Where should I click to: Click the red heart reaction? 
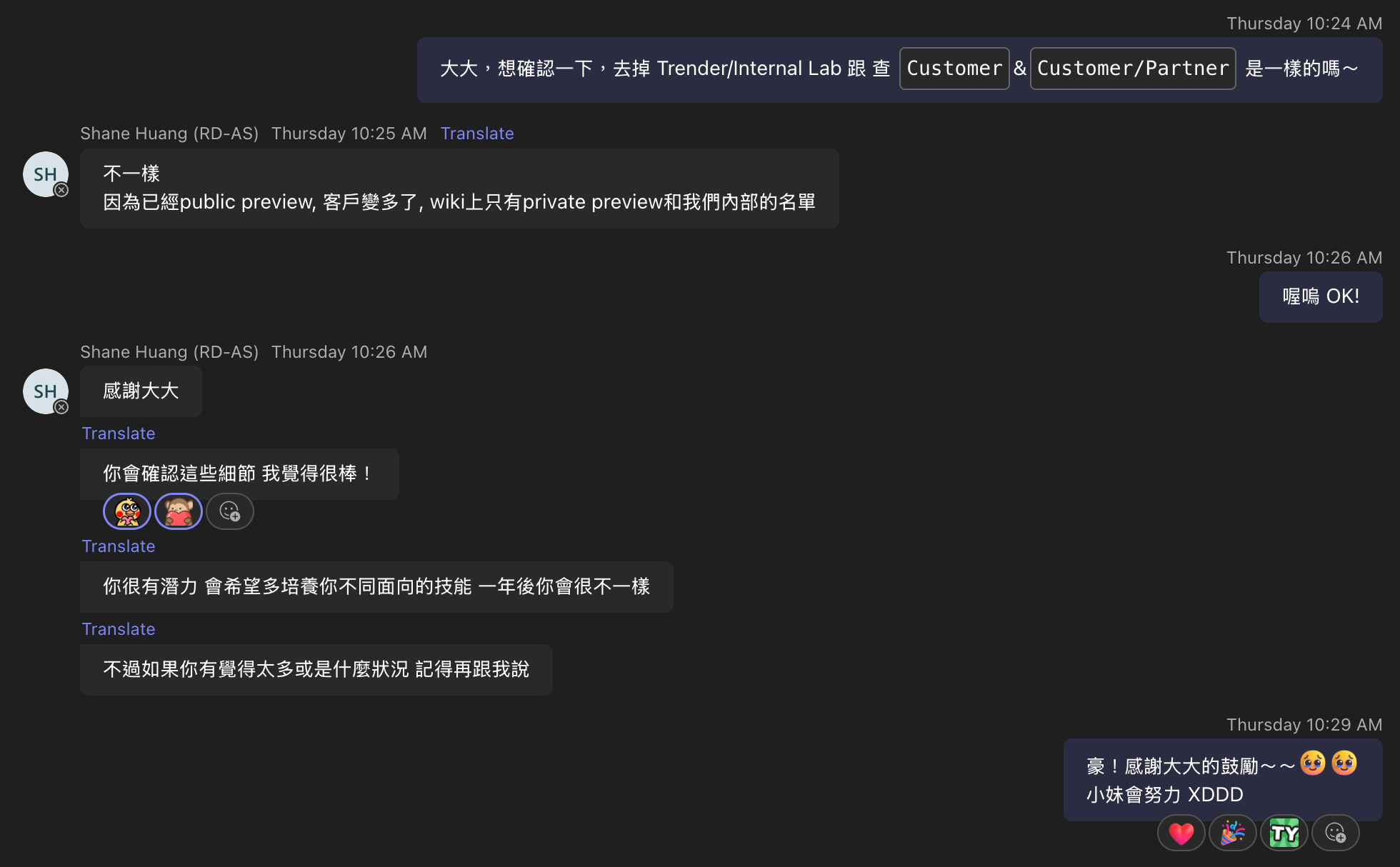pos(1181,833)
